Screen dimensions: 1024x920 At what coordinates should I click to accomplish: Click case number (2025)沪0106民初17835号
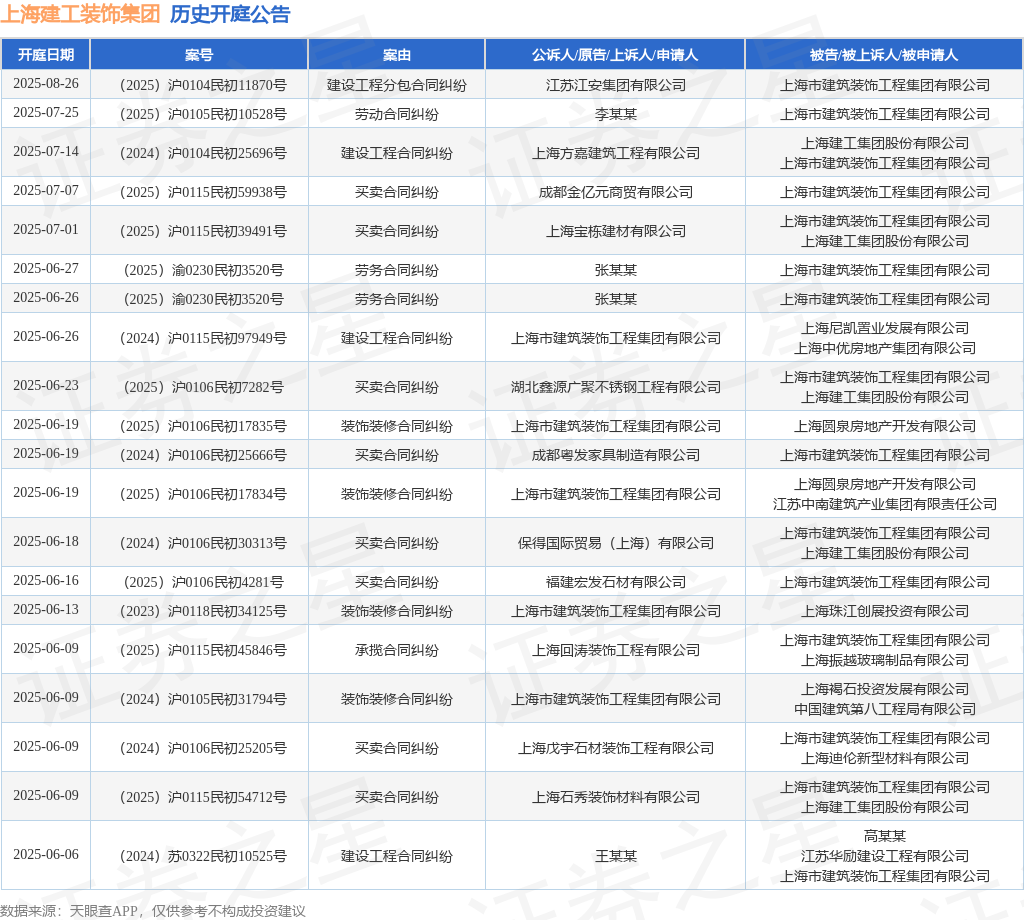(203, 426)
